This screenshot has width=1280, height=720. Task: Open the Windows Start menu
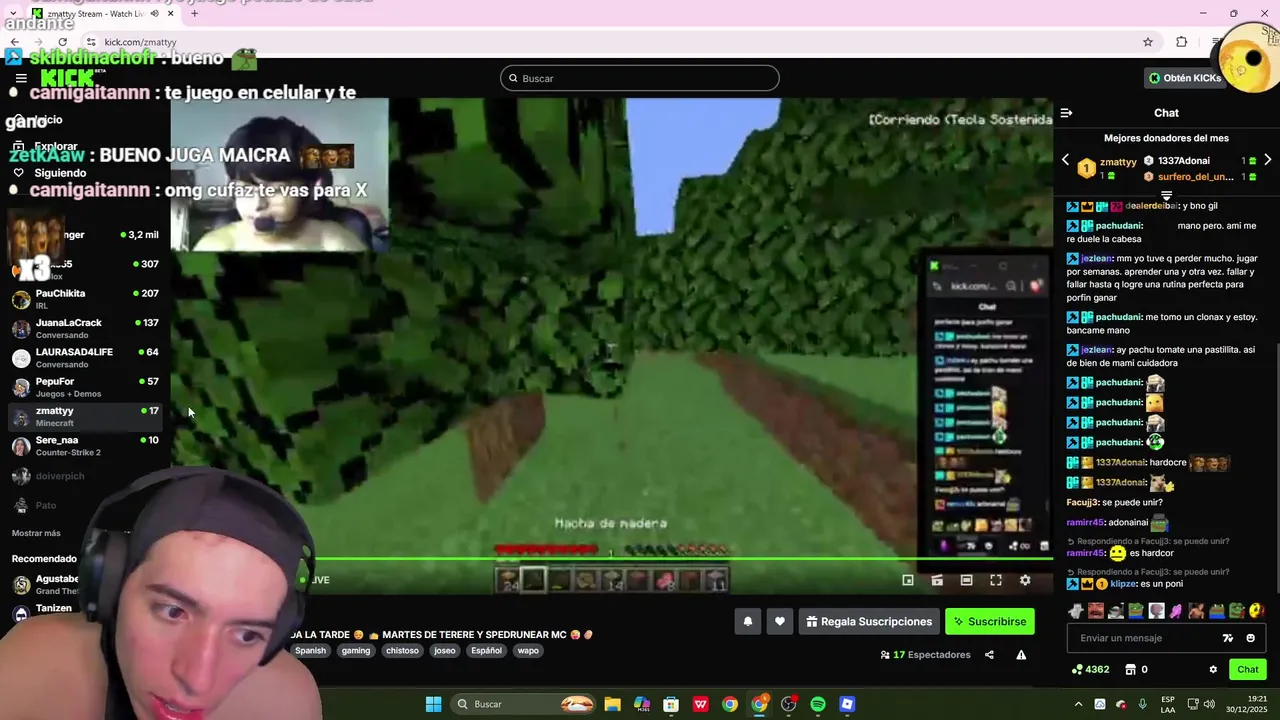pyautogui.click(x=433, y=704)
